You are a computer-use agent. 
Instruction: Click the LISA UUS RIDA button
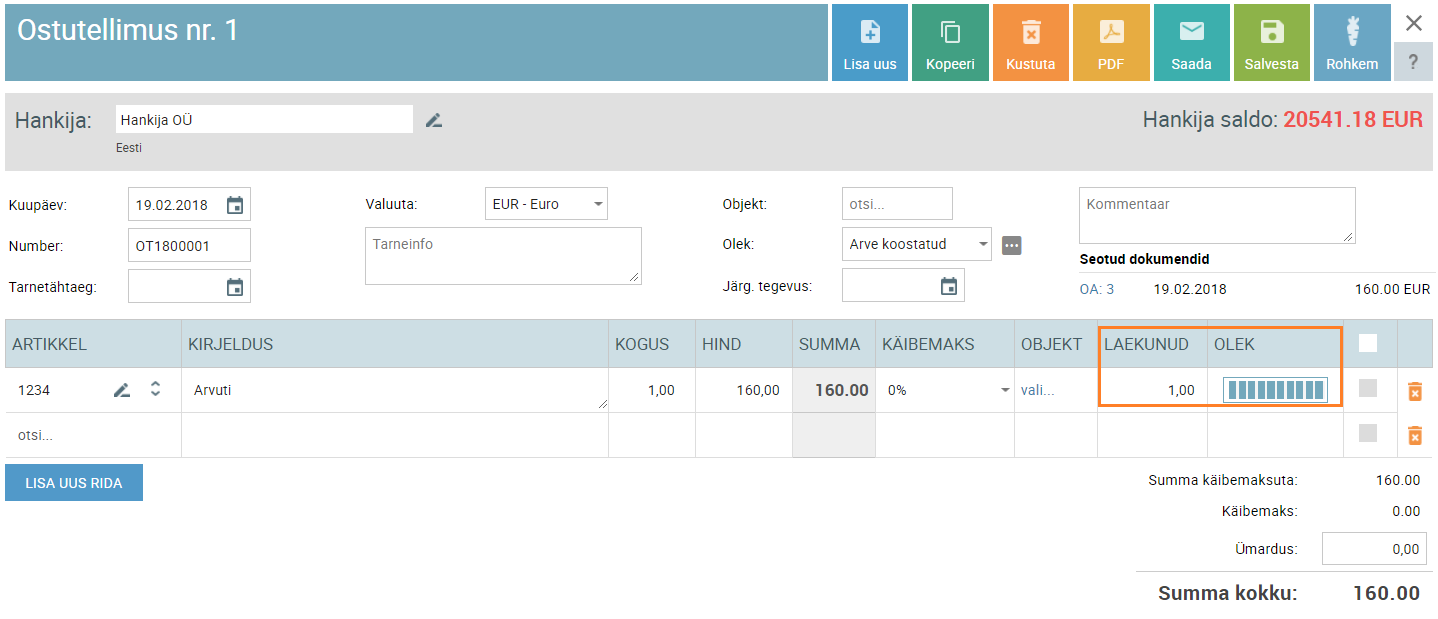click(x=74, y=483)
